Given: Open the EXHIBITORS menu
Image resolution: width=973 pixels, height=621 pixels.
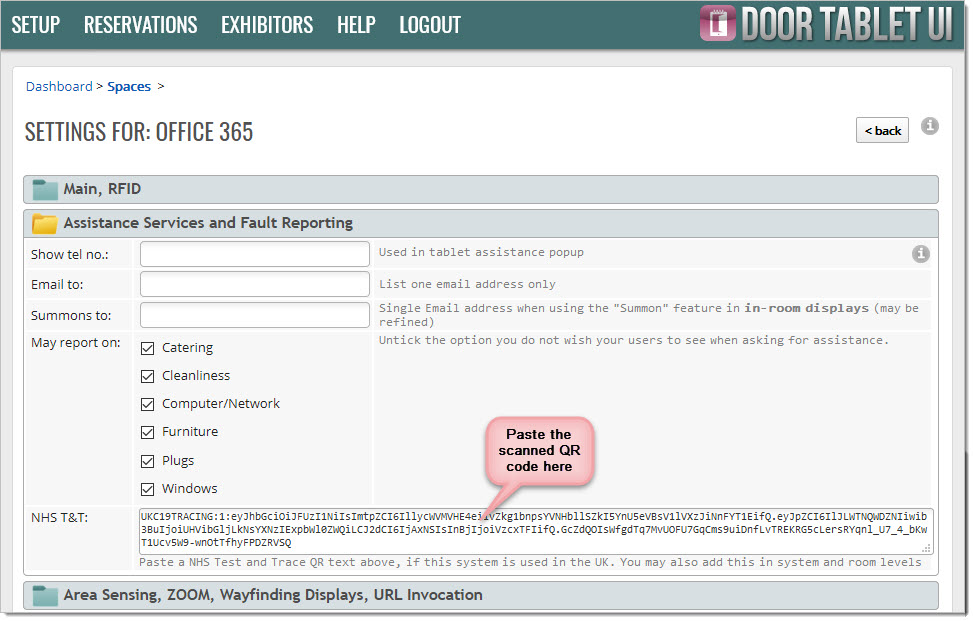Looking at the screenshot, I should coord(267,25).
